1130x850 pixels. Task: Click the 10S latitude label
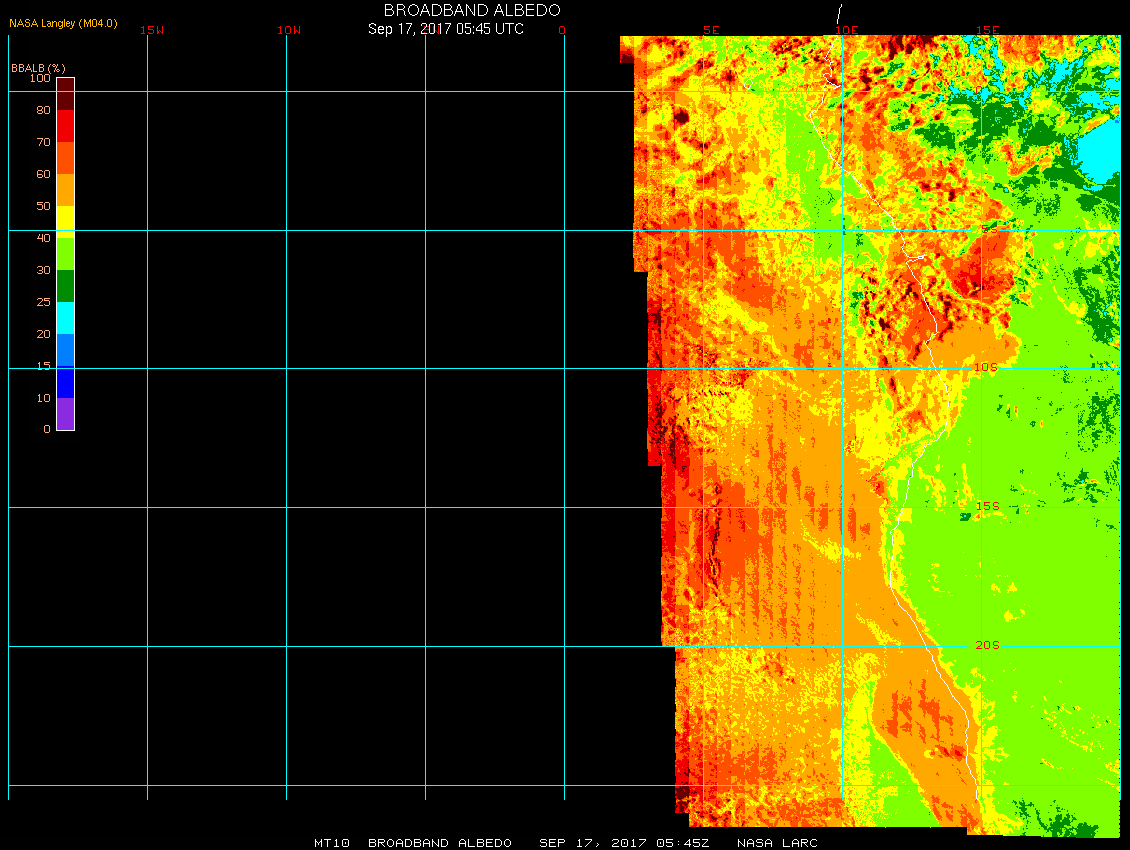tap(986, 368)
